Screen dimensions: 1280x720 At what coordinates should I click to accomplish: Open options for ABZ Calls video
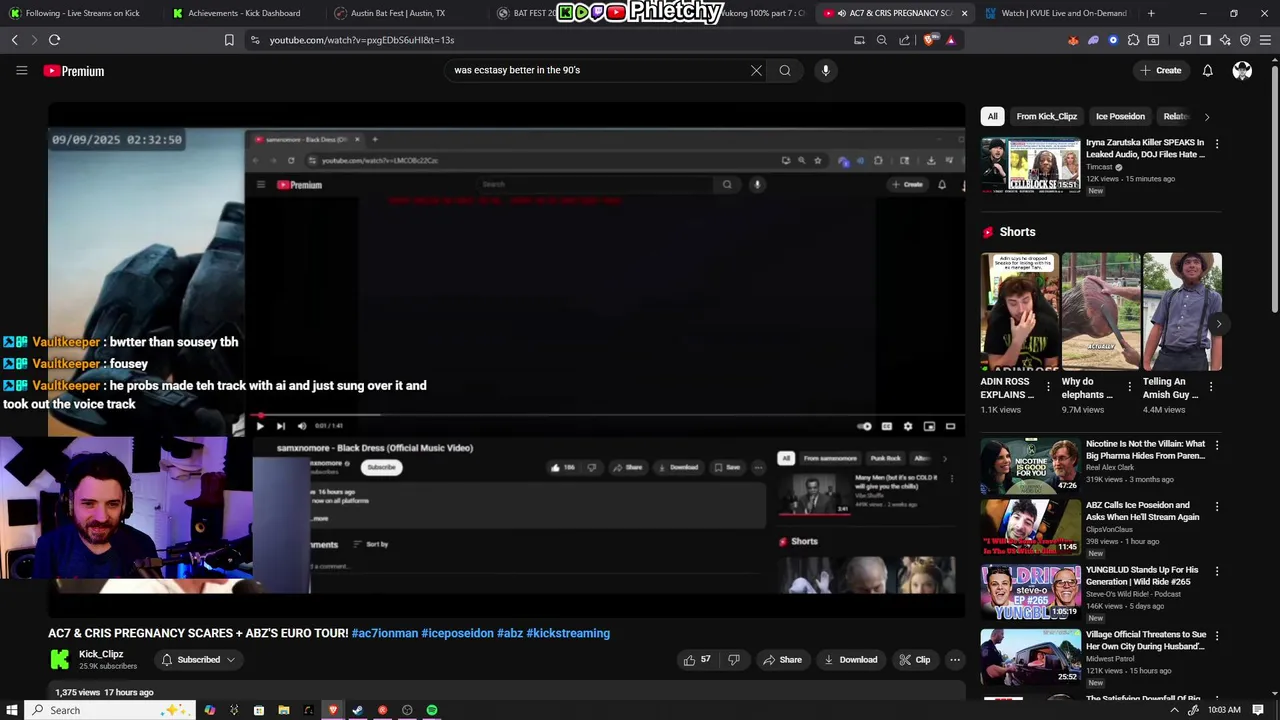tap(1217, 507)
